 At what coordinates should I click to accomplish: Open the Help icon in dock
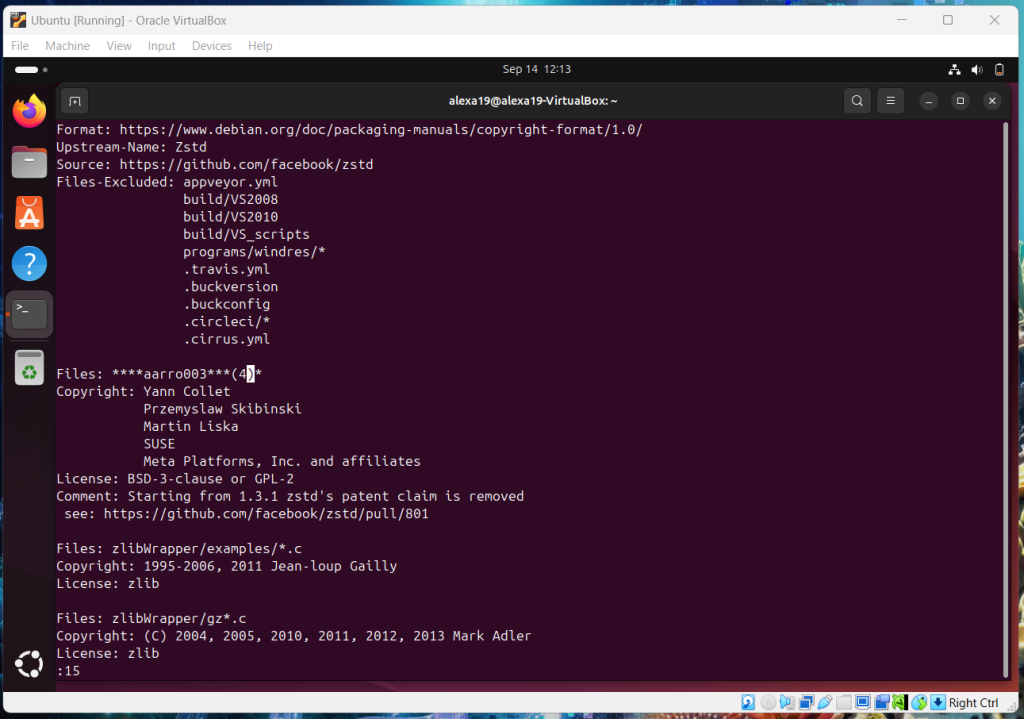(29, 264)
